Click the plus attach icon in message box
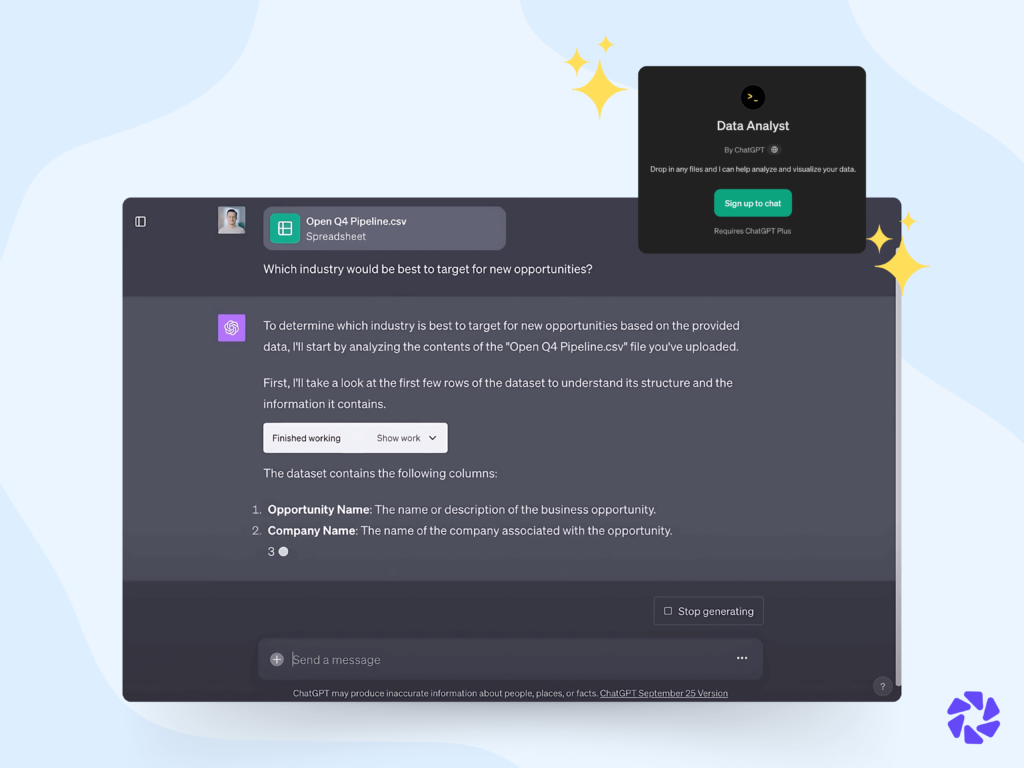Viewport: 1024px width, 768px height. pos(277,659)
